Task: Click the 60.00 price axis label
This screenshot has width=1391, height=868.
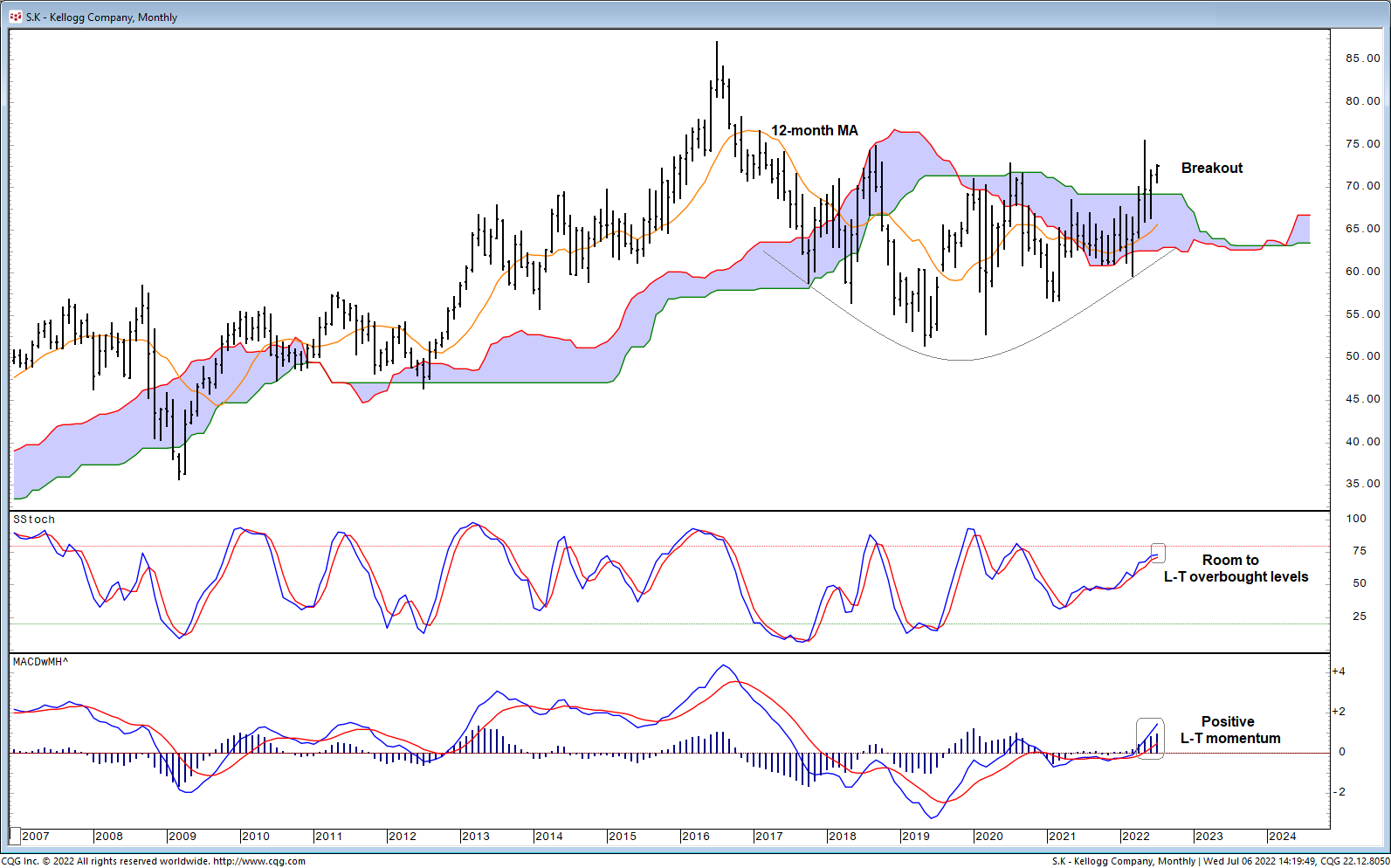Action: coord(1363,272)
